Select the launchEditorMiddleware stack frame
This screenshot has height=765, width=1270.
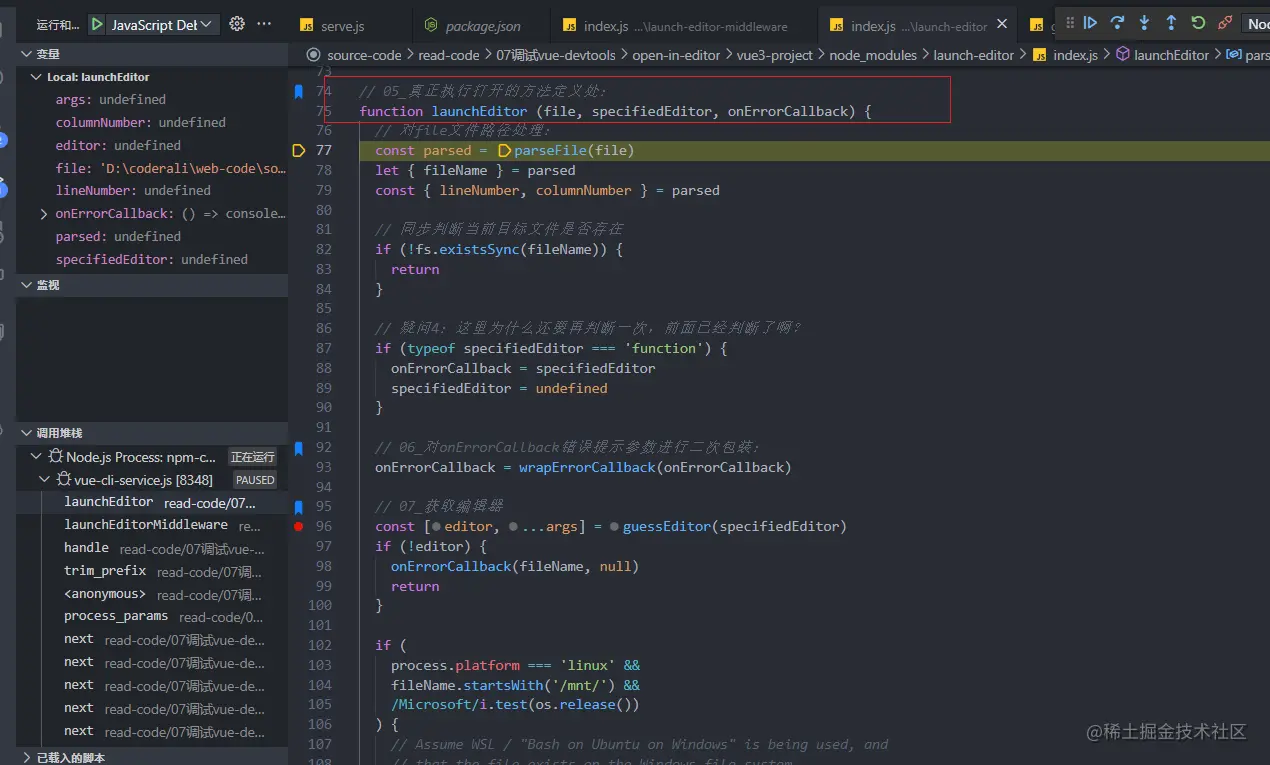click(152, 526)
